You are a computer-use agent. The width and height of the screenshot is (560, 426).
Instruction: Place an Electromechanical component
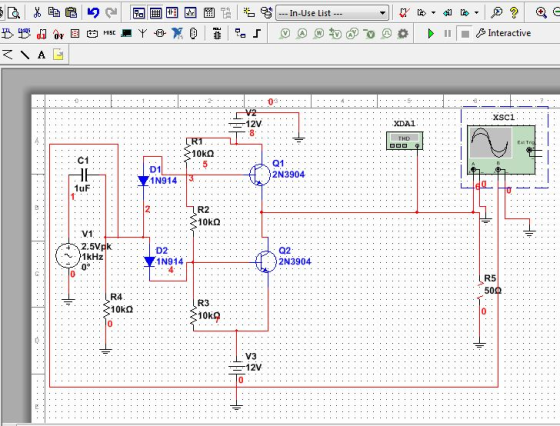click(x=160, y=34)
